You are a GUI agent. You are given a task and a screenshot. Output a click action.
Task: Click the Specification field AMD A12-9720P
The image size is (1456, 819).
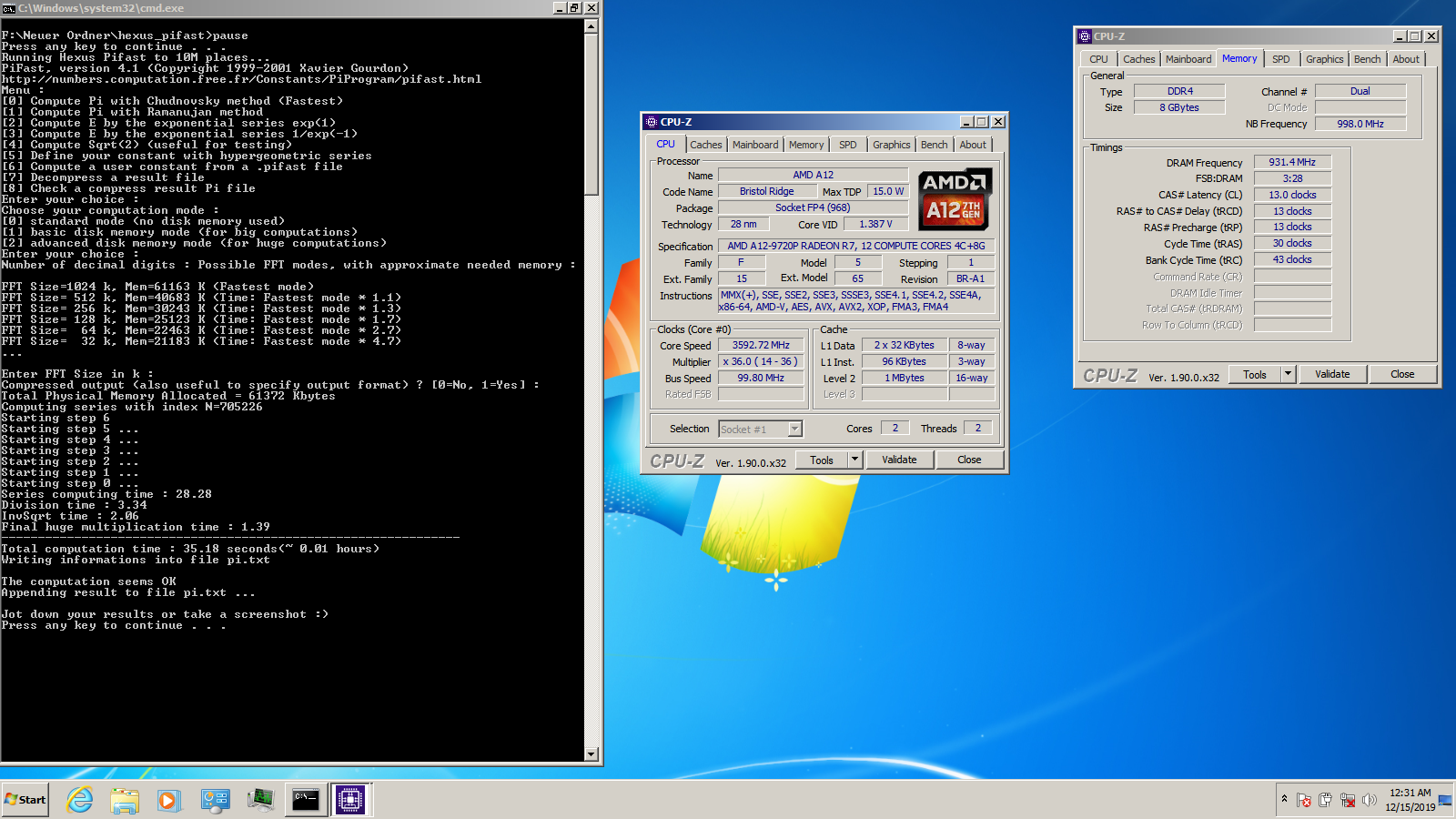(856, 246)
